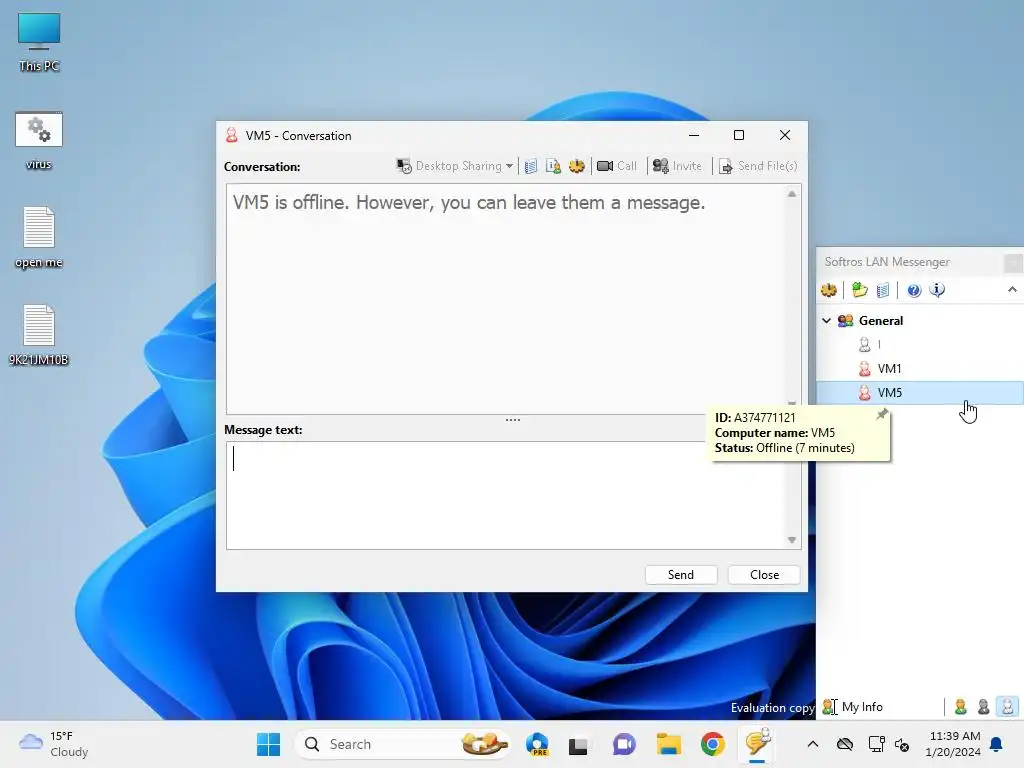Click the splitter handle dots between conversation and message

(x=513, y=420)
